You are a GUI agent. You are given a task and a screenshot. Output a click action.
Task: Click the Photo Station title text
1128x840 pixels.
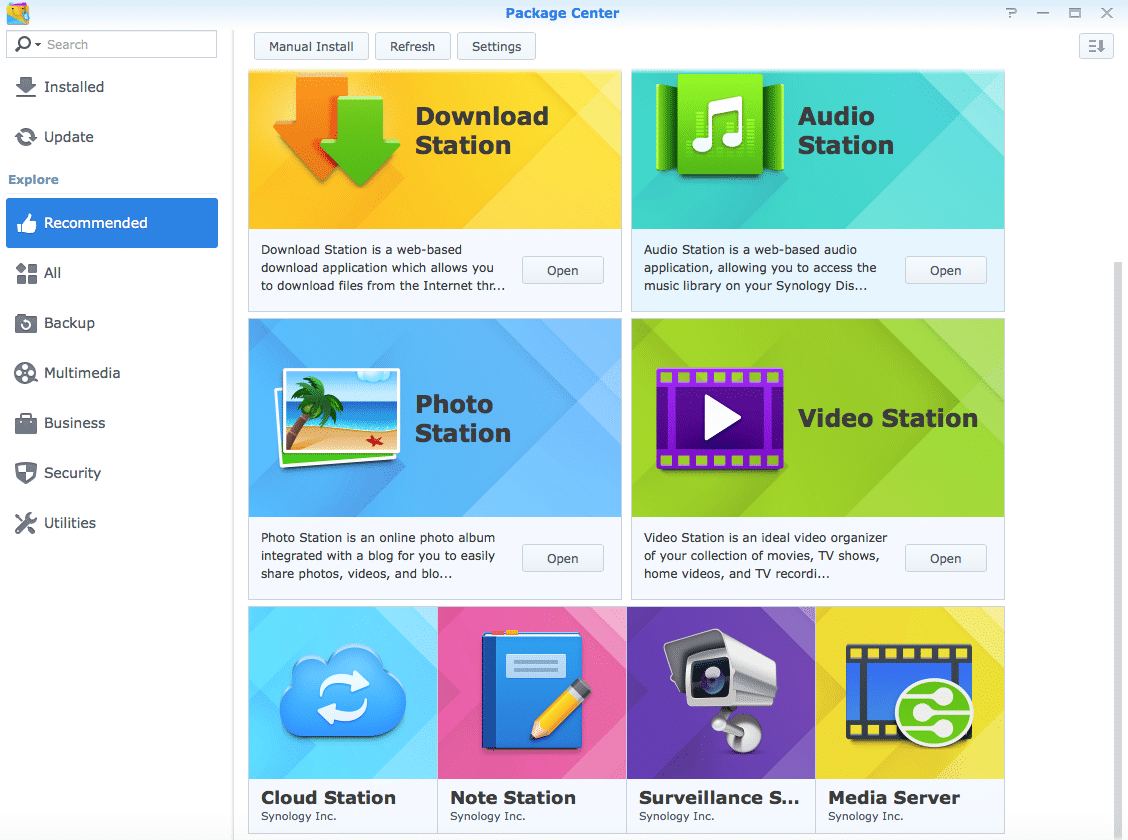coord(463,419)
